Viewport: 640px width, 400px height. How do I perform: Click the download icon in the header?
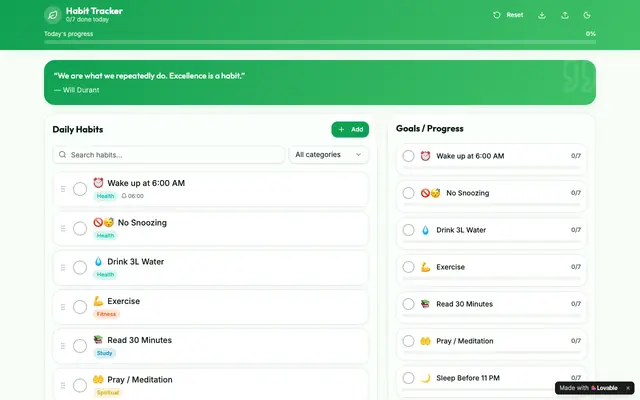click(x=542, y=16)
